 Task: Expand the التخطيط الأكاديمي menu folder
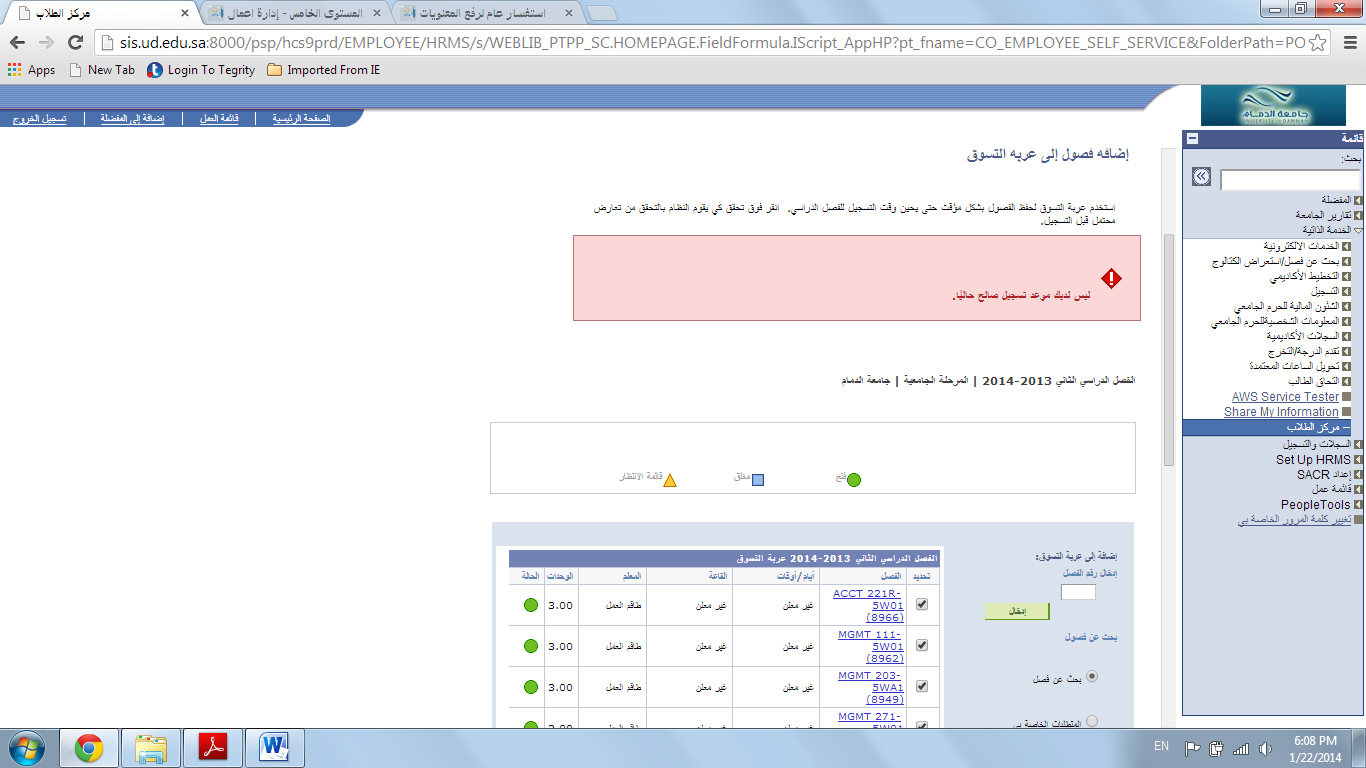(x=1346, y=276)
